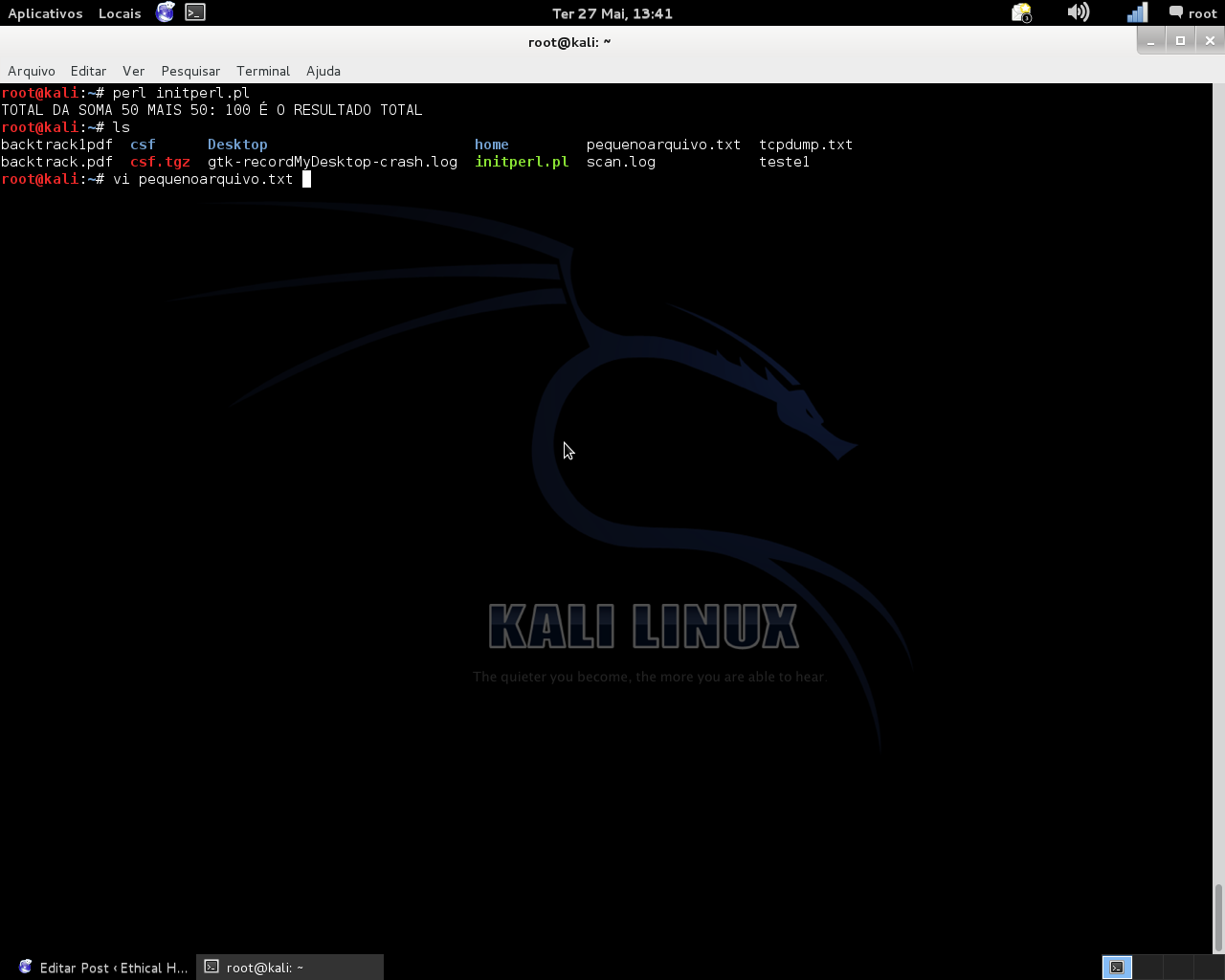1225x980 pixels.
Task: Click the 'home' directory name
Action: tap(492, 145)
